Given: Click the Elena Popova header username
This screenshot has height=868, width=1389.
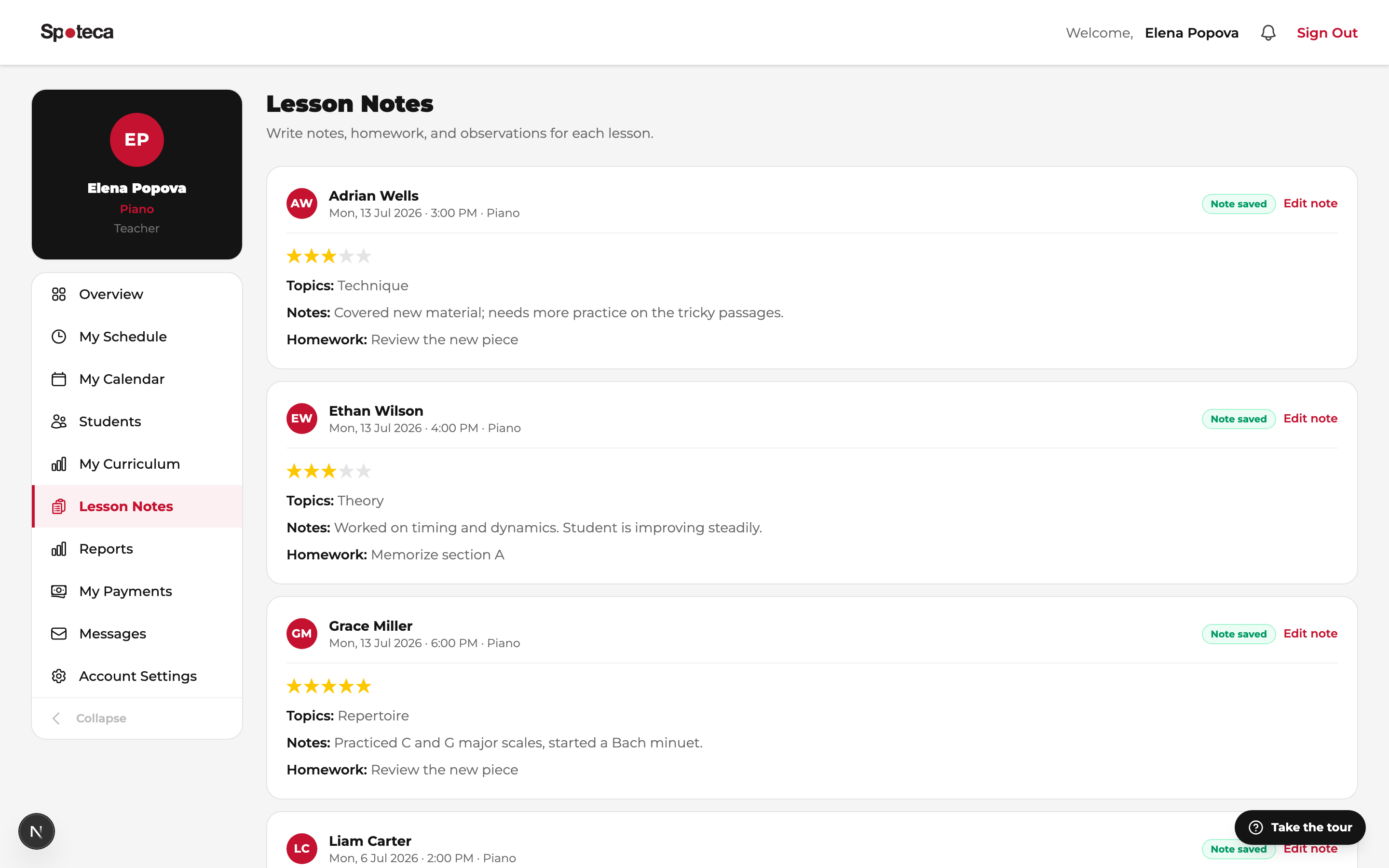Looking at the screenshot, I should tap(1192, 33).
